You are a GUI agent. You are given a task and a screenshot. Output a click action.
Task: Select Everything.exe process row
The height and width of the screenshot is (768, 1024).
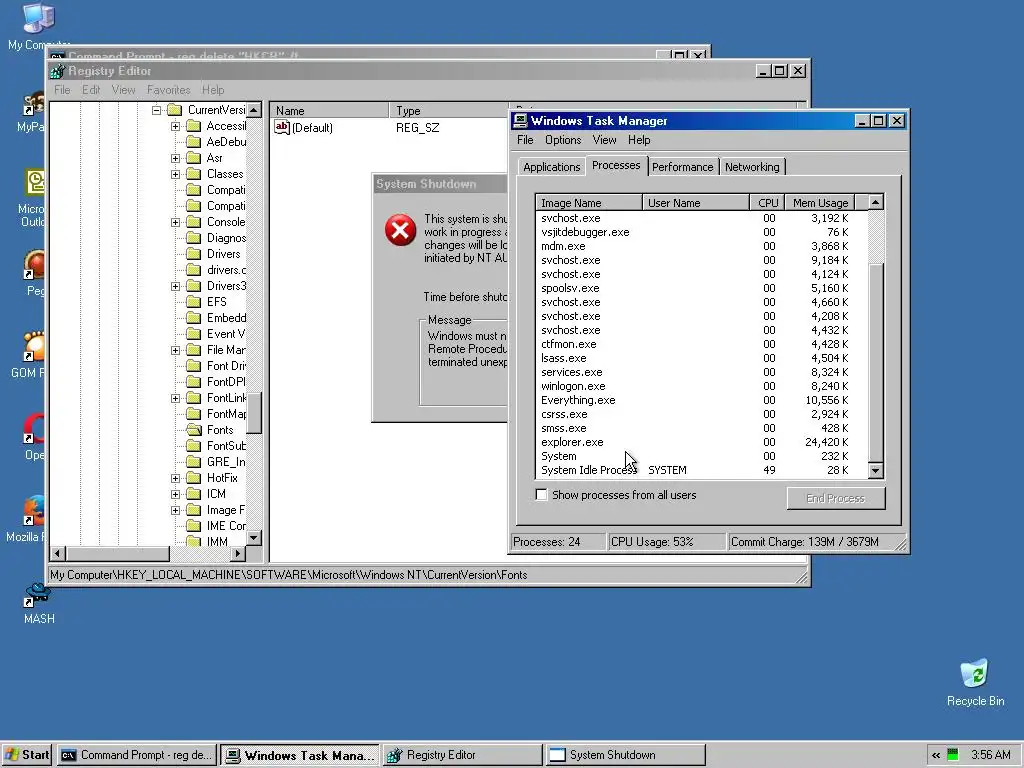(x=702, y=400)
